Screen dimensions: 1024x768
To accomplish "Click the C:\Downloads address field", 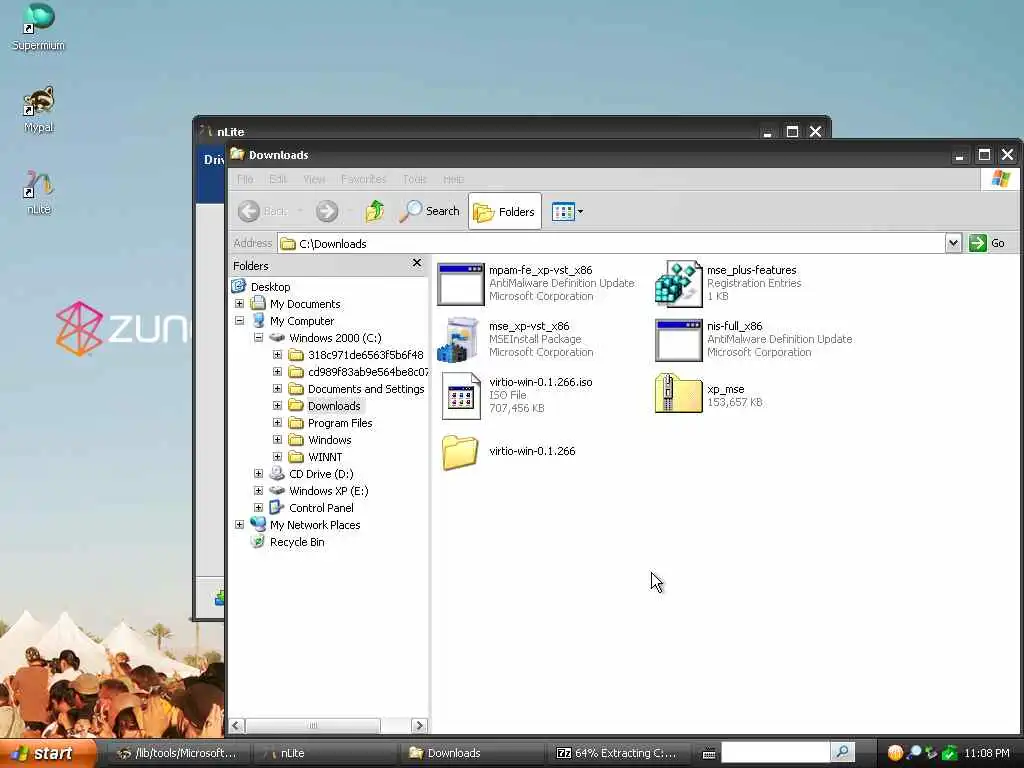I will click(x=611, y=243).
